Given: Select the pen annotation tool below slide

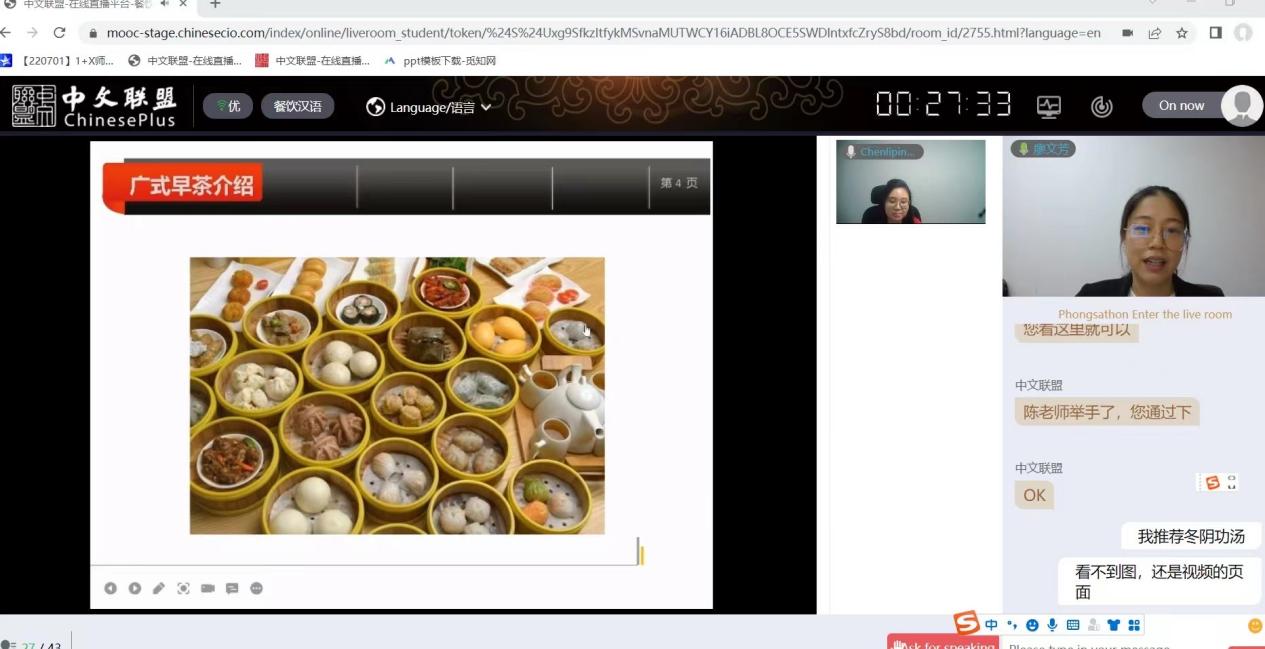Looking at the screenshot, I should coord(159,588).
